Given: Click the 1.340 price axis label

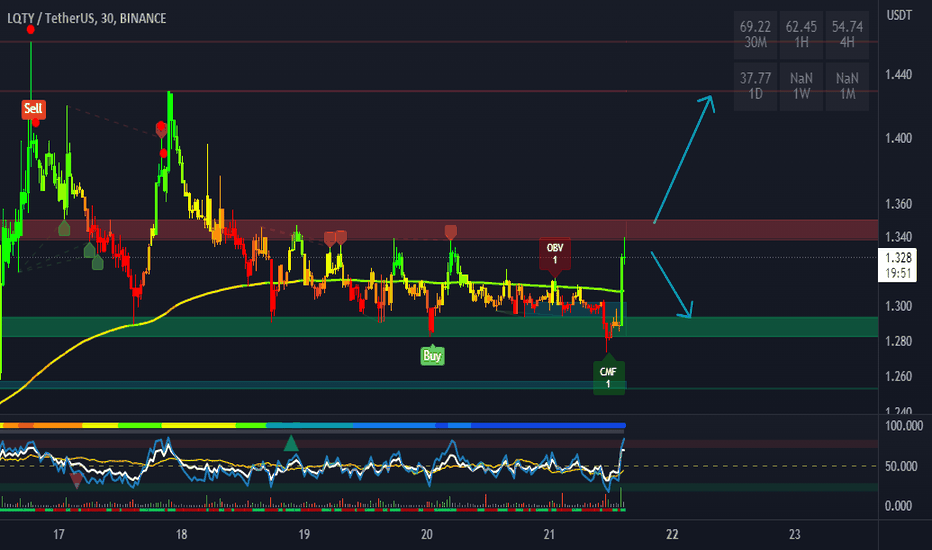Looking at the screenshot, I should 898,237.
